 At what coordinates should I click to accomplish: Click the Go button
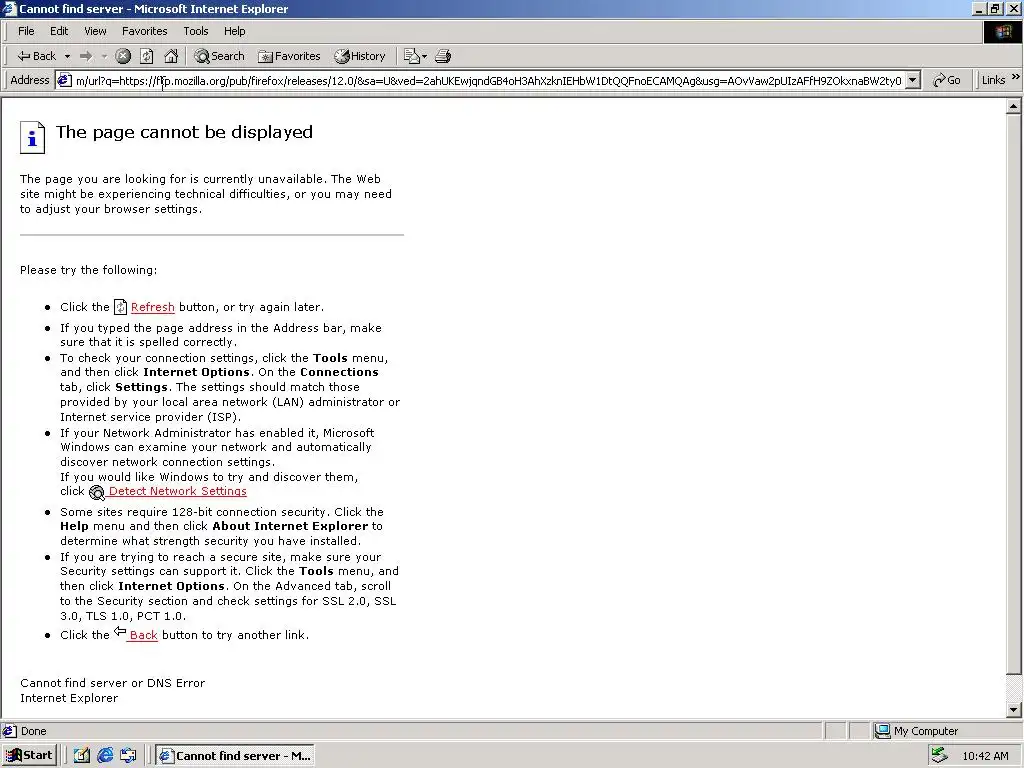(946, 80)
